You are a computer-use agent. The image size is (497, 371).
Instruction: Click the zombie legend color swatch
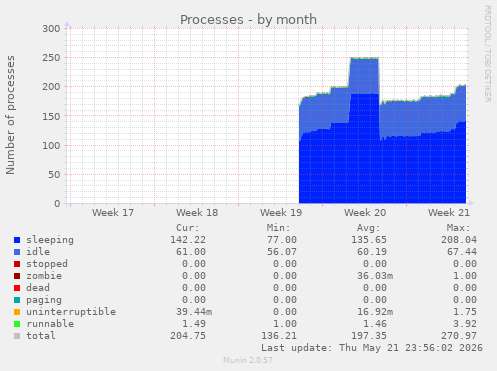click(x=17, y=276)
